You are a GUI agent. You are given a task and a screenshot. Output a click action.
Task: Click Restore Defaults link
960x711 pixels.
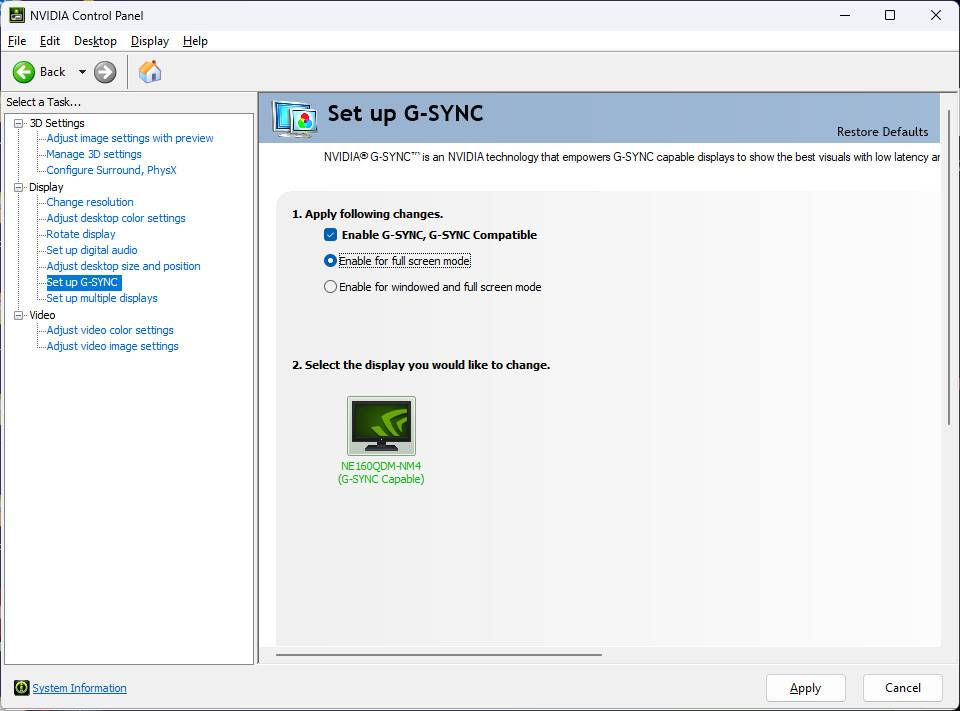pyautogui.click(x=882, y=132)
